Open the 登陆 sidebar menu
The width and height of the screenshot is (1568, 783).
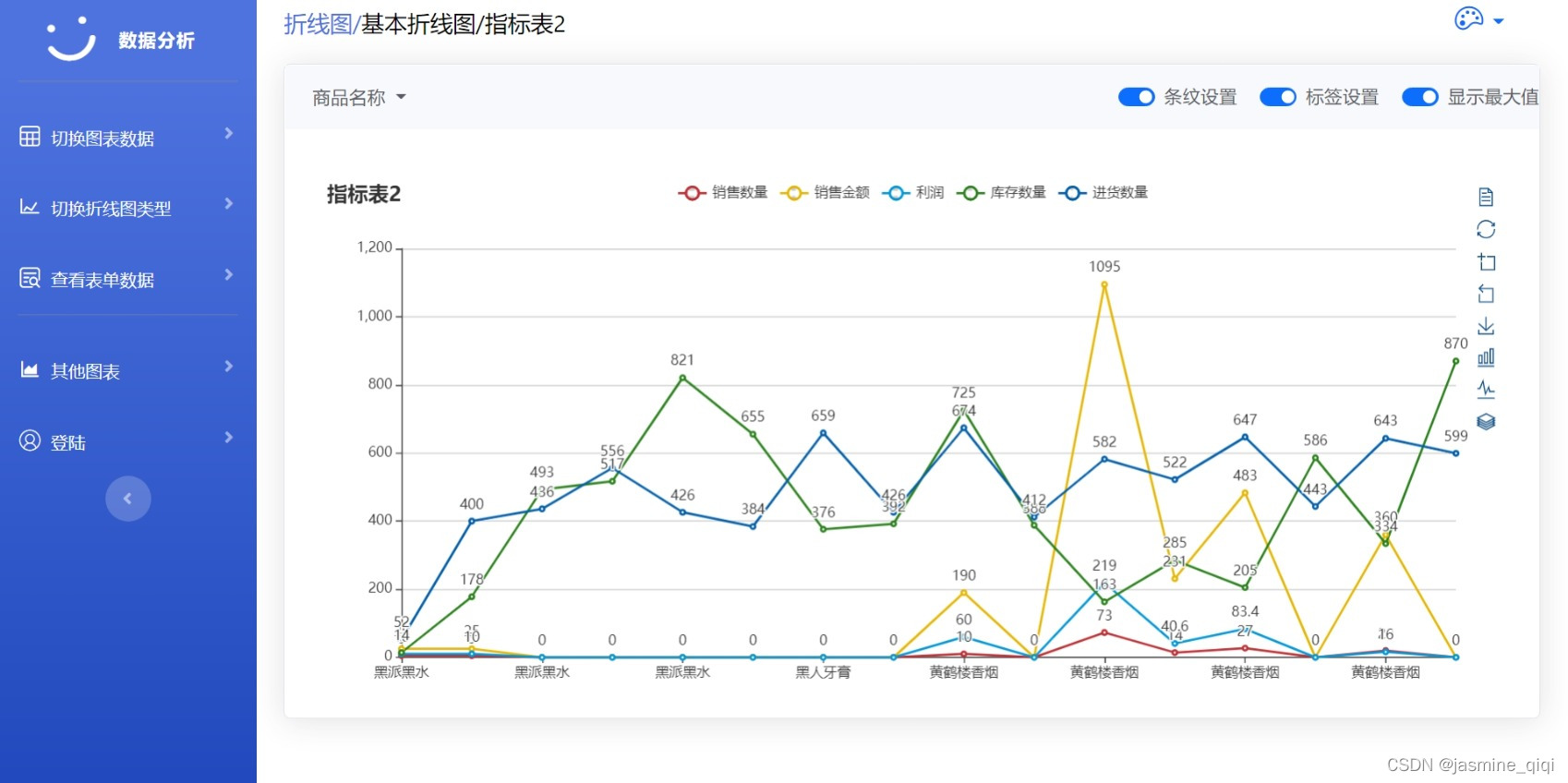(127, 441)
